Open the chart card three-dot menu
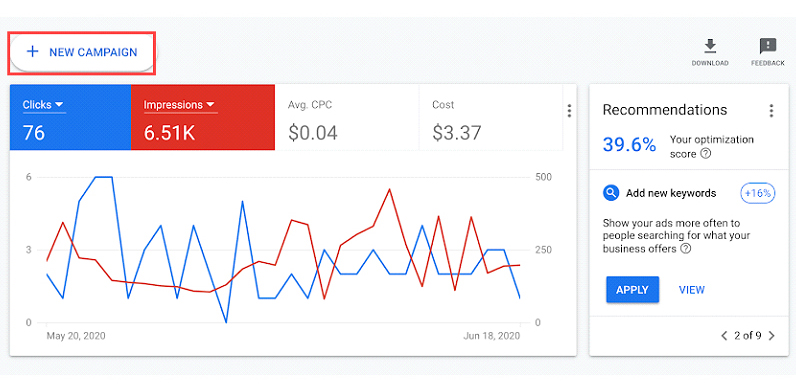Image resolution: width=796 pixels, height=388 pixels. [569, 111]
